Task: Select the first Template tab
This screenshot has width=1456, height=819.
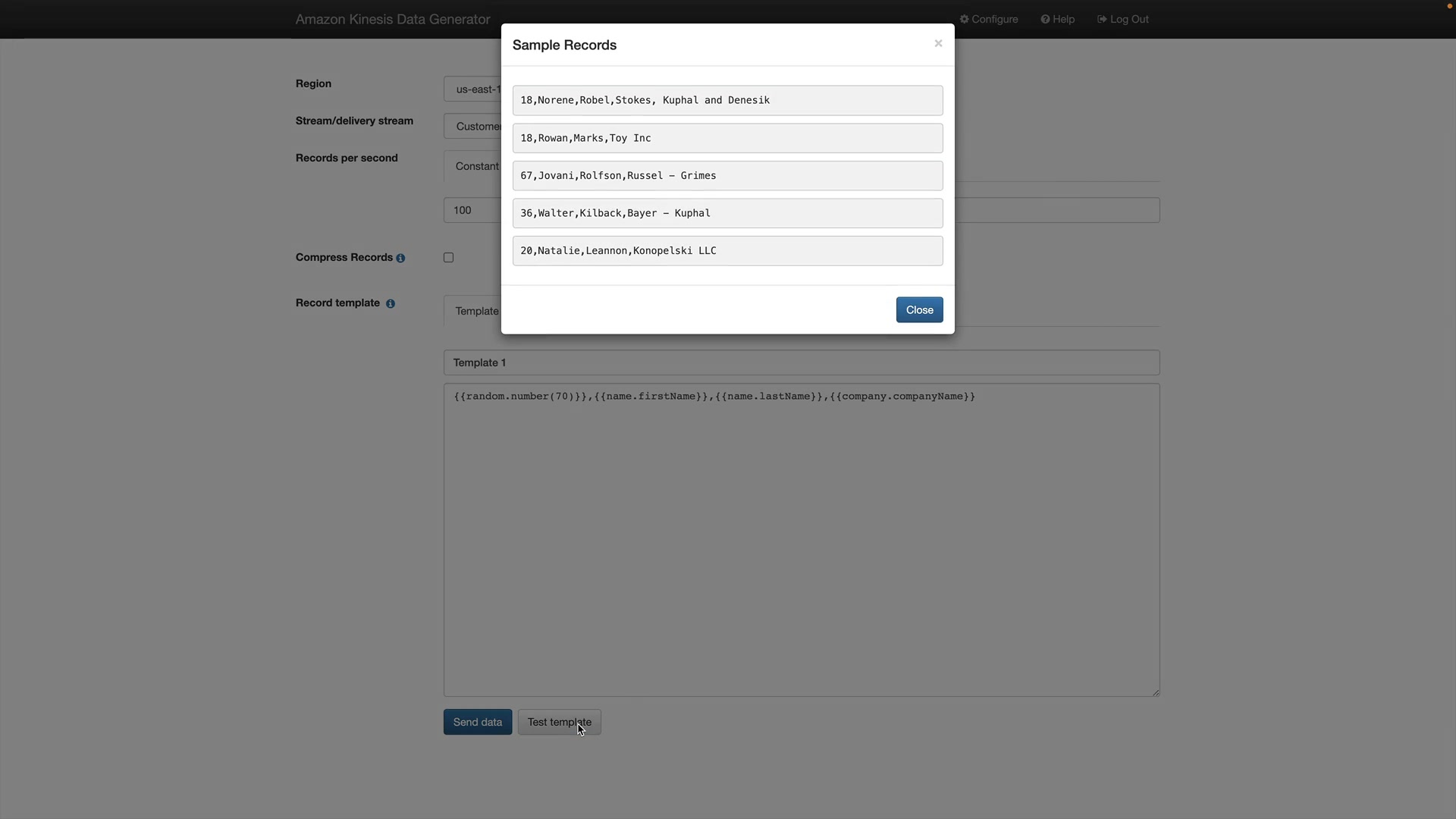Action: tap(475, 311)
